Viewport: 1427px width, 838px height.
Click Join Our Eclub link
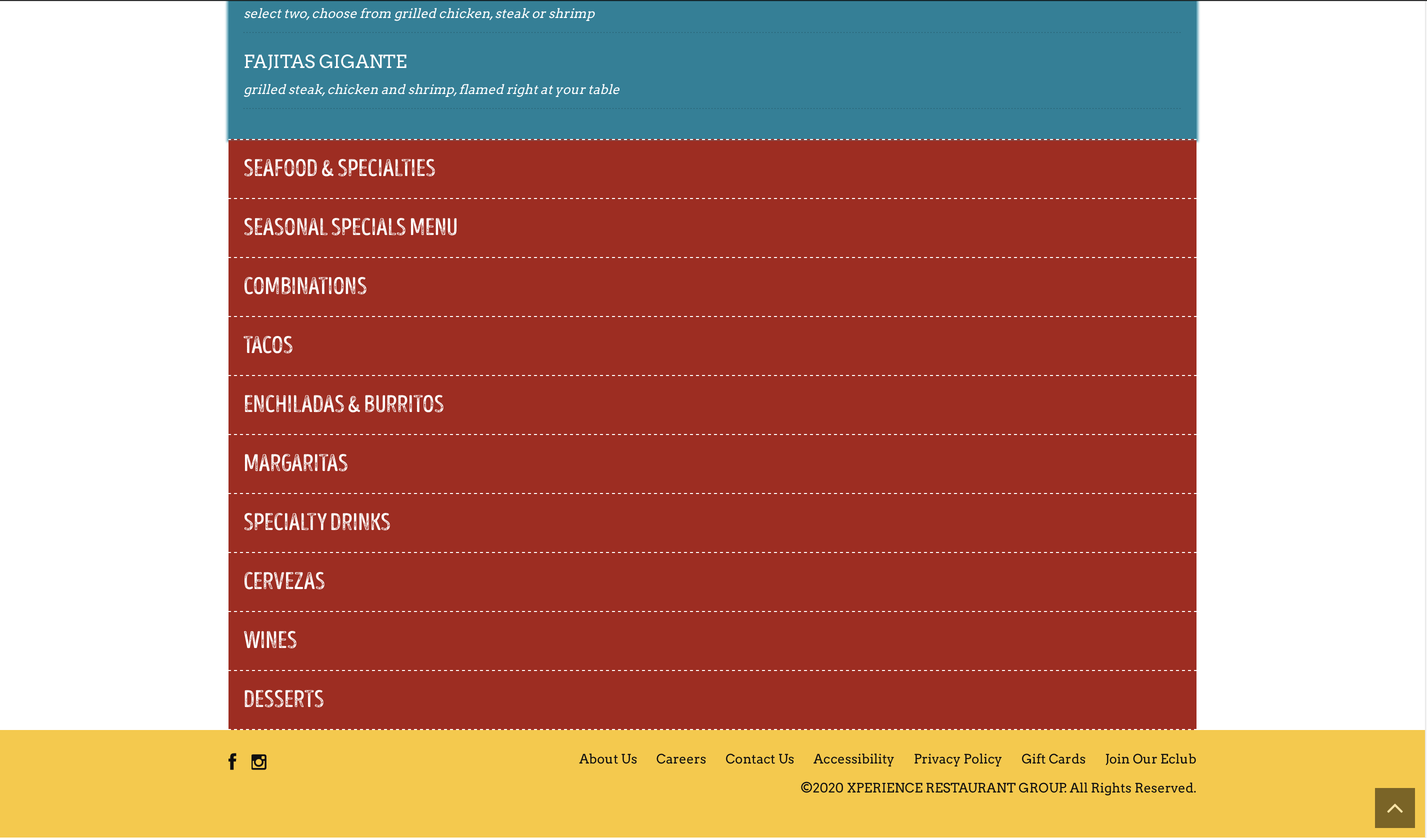tap(1150, 759)
